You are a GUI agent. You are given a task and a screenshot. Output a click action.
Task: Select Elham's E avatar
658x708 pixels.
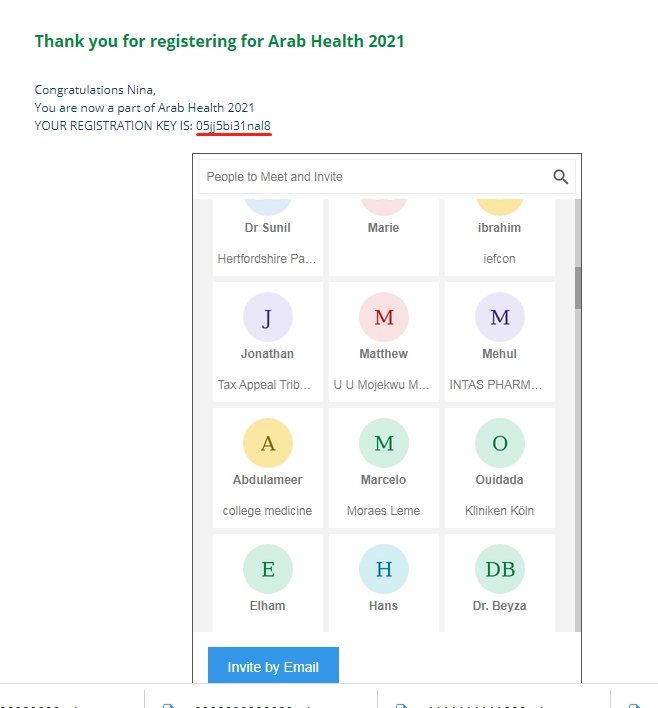(x=267, y=570)
